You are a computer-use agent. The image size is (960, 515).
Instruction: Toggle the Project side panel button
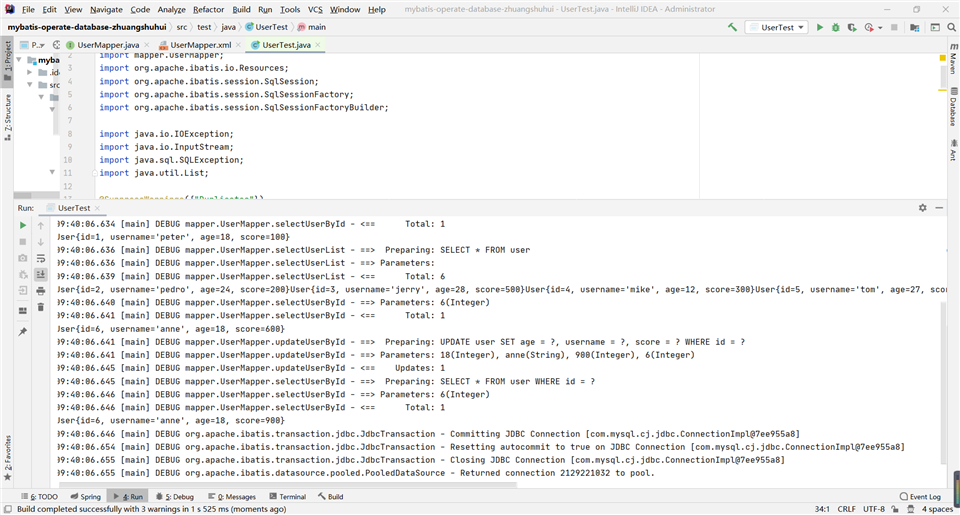point(7,61)
